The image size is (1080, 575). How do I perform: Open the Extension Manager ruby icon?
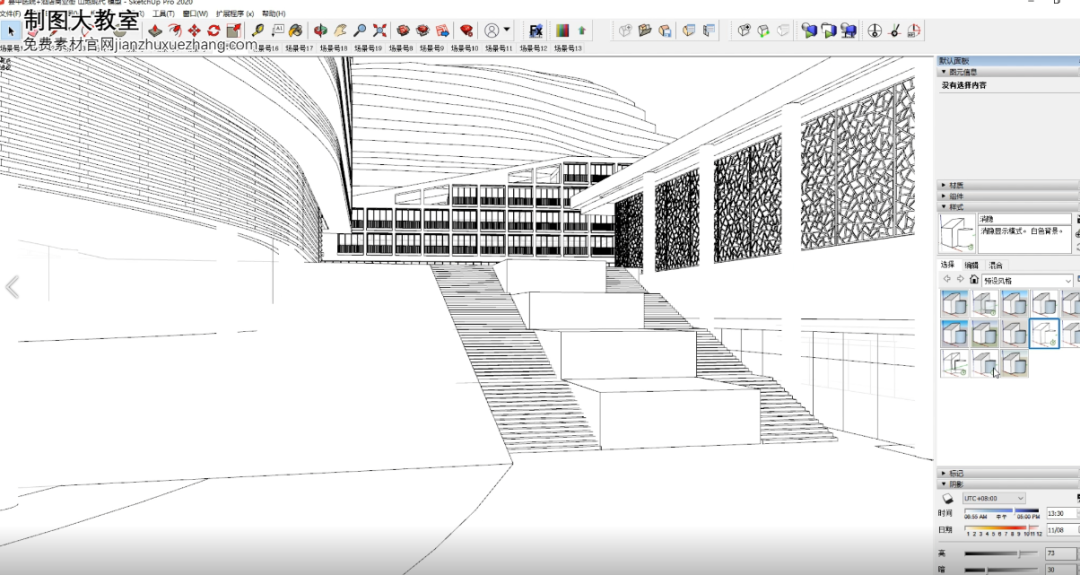pos(466,30)
